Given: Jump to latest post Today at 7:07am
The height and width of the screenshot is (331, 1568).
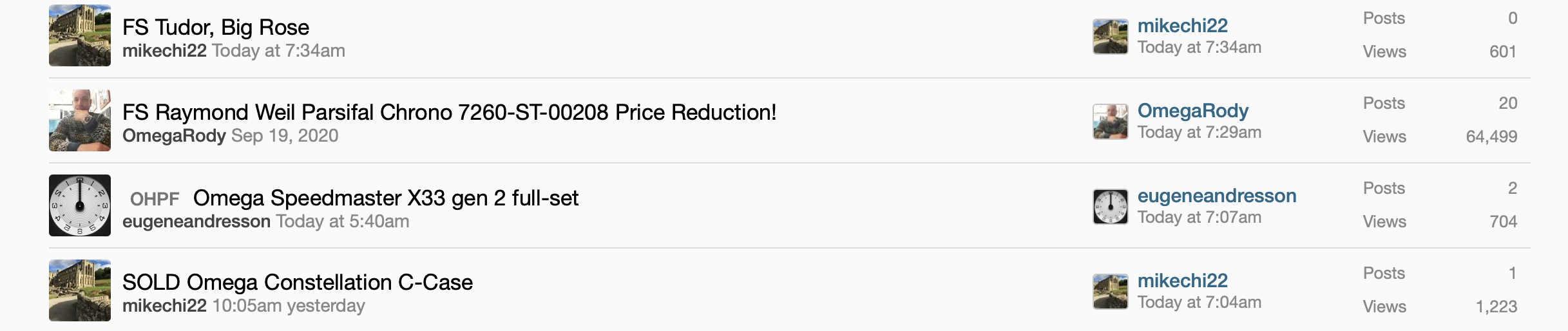Looking at the screenshot, I should 1199,218.
